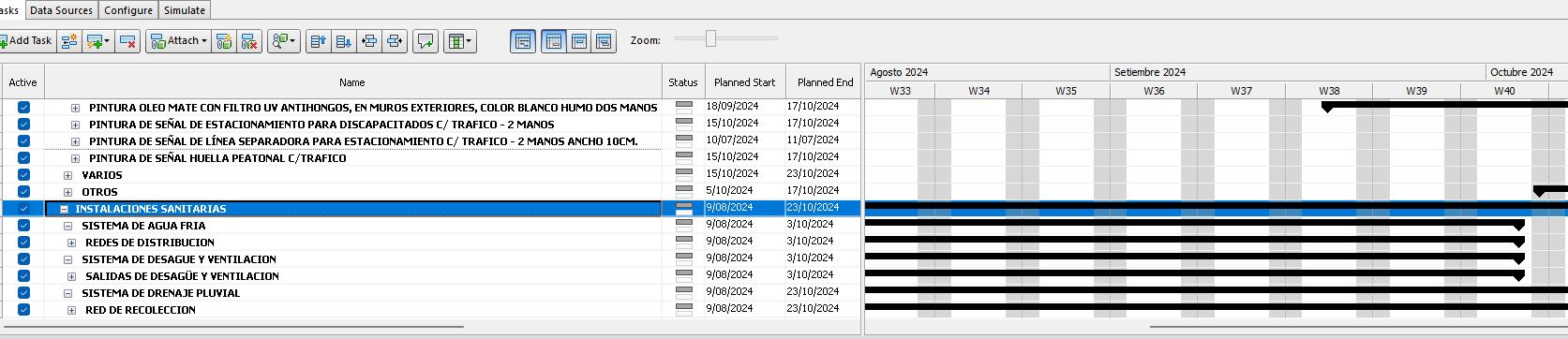The height and width of the screenshot is (339, 1568).
Task: Collapse the INSTALACIONES SANITARIAS group
Action: (64, 209)
